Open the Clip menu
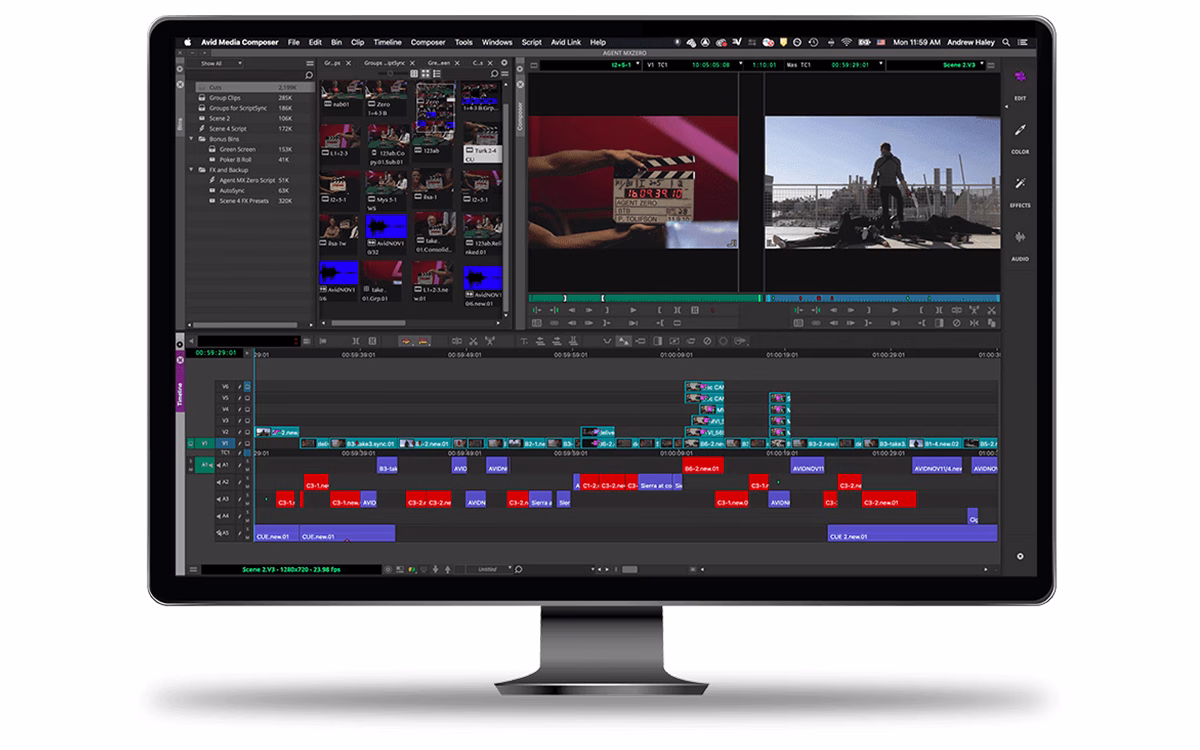This screenshot has height=750, width=1200. 357,42
